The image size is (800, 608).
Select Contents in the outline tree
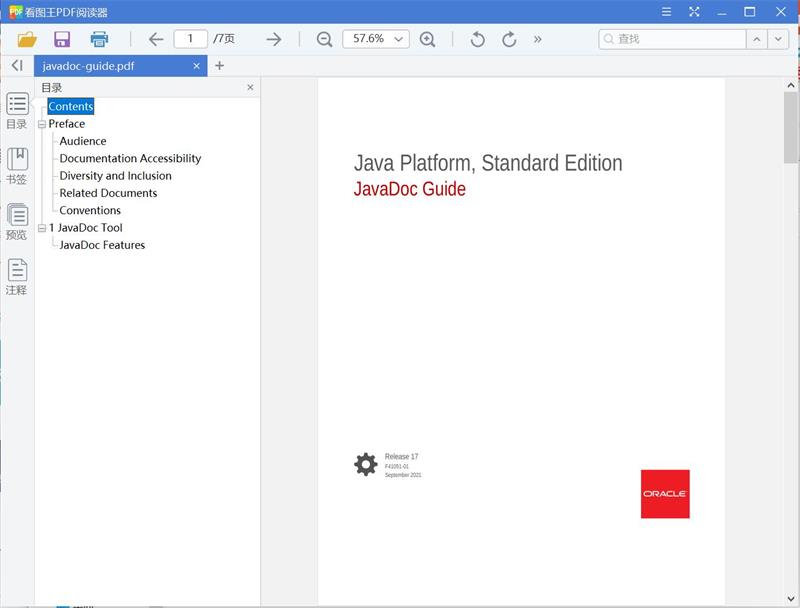tap(70, 106)
